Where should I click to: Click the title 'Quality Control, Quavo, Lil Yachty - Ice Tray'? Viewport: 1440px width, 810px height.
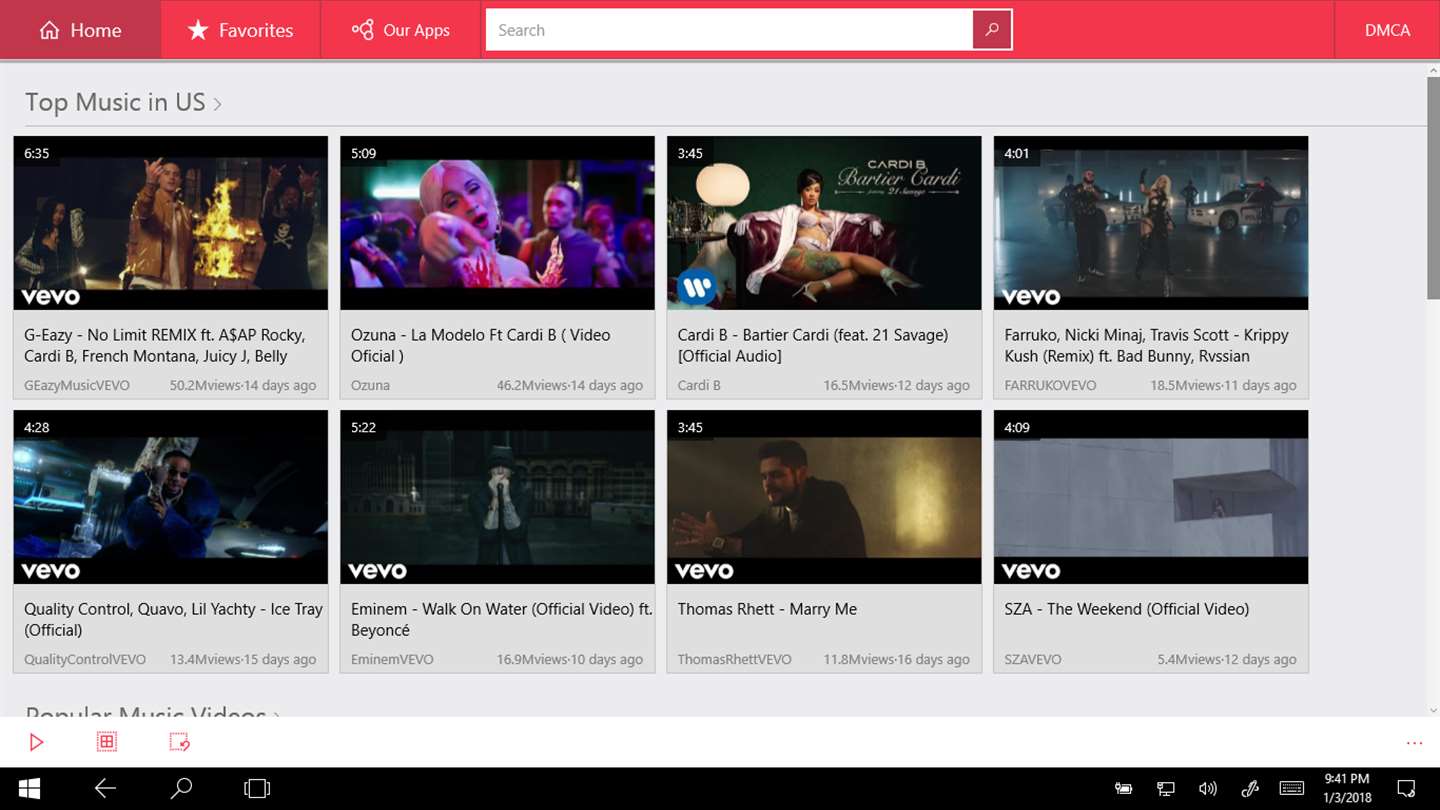pyautogui.click(x=174, y=619)
